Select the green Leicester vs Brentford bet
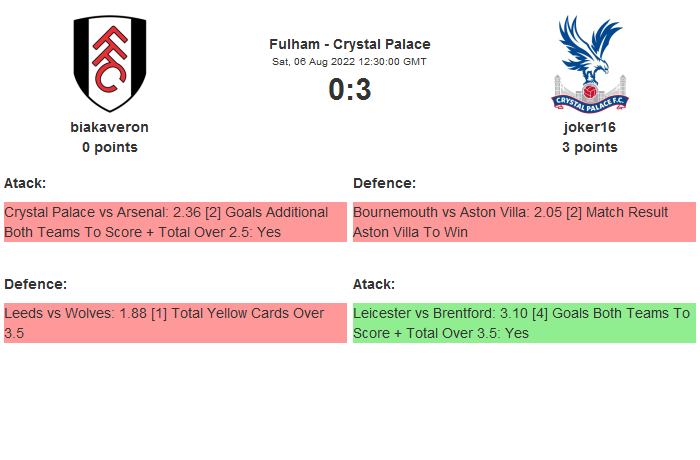 click(524, 323)
